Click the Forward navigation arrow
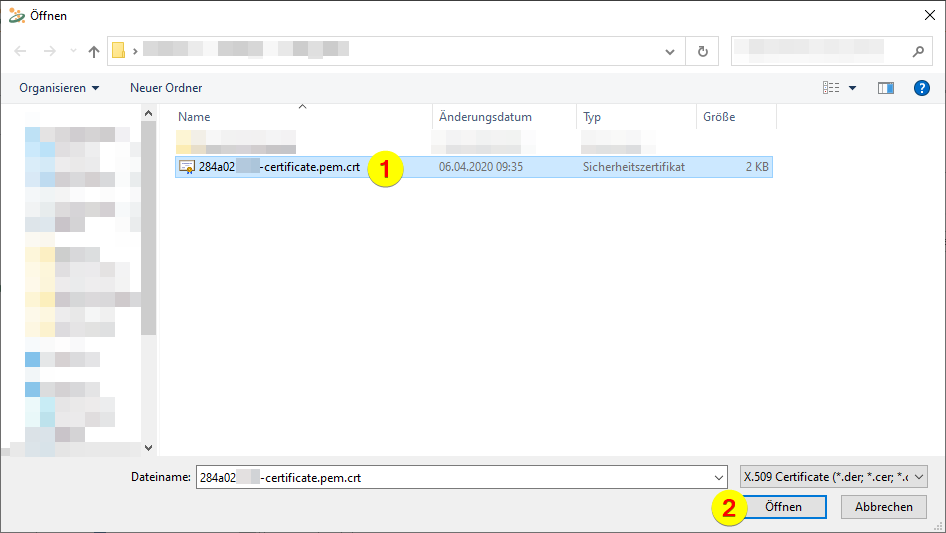 pyautogui.click(x=49, y=51)
